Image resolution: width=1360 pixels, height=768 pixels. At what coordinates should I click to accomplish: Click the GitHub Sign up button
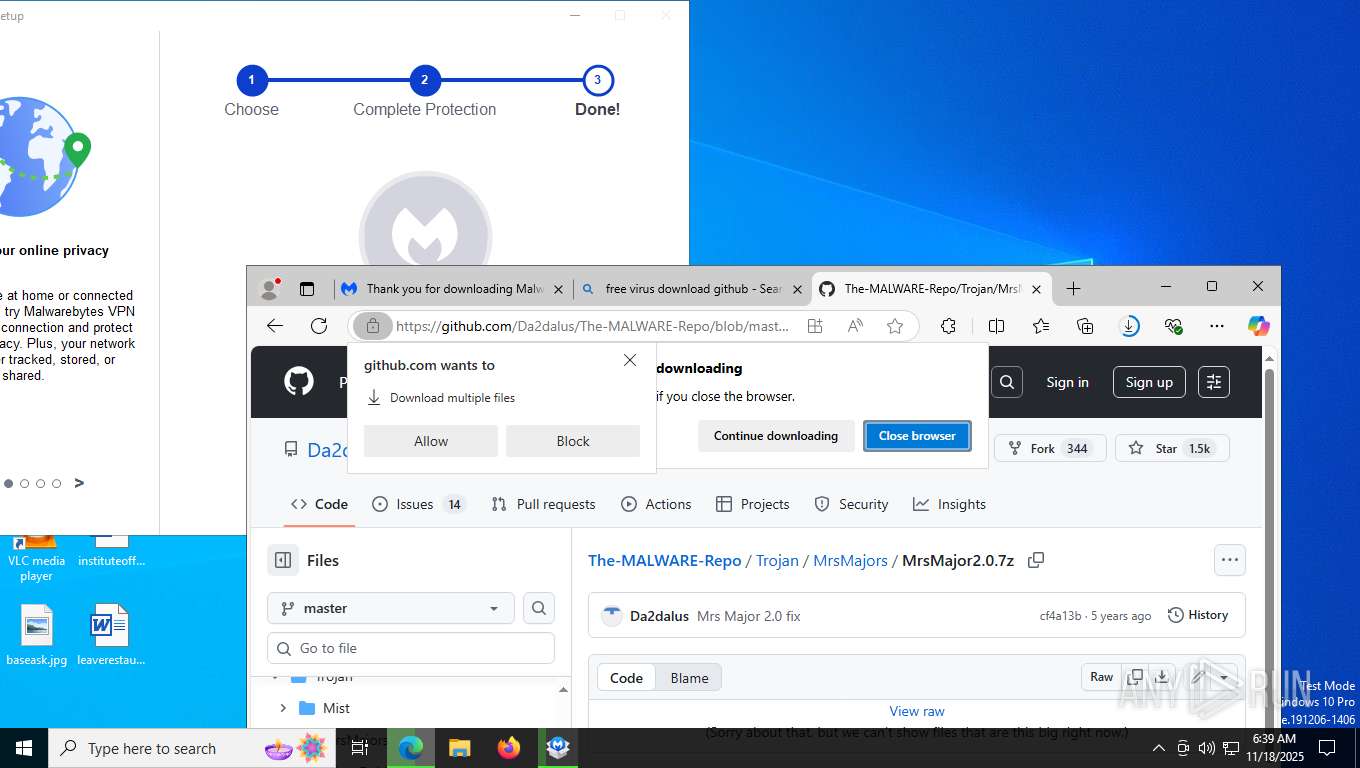tap(1149, 382)
